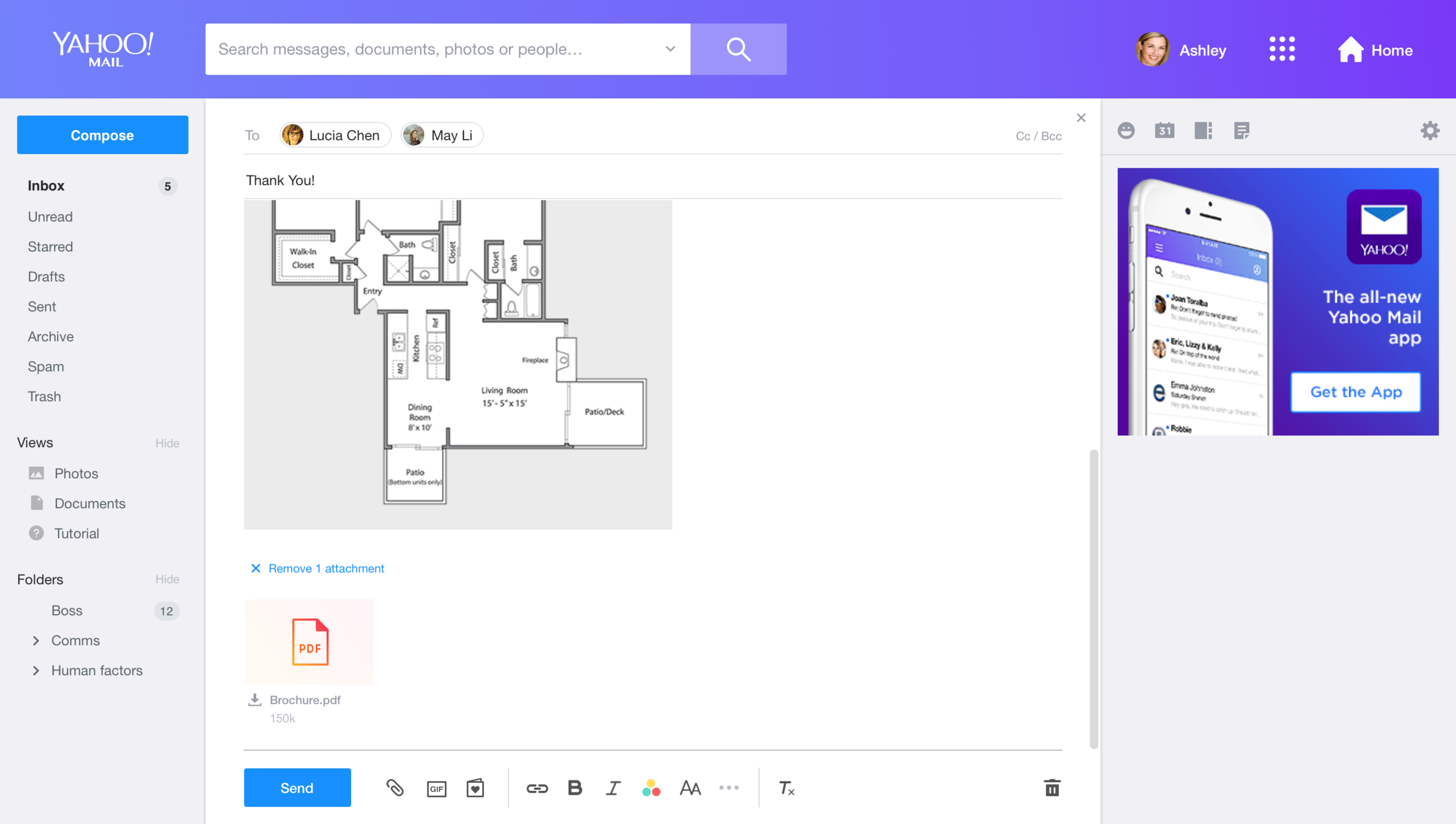Open the emoji icon in right panel

(x=1126, y=130)
